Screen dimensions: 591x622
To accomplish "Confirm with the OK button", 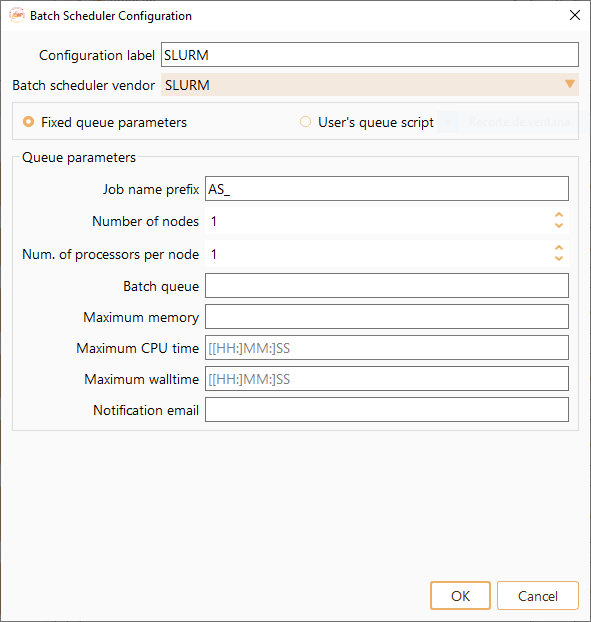I will tap(460, 595).
